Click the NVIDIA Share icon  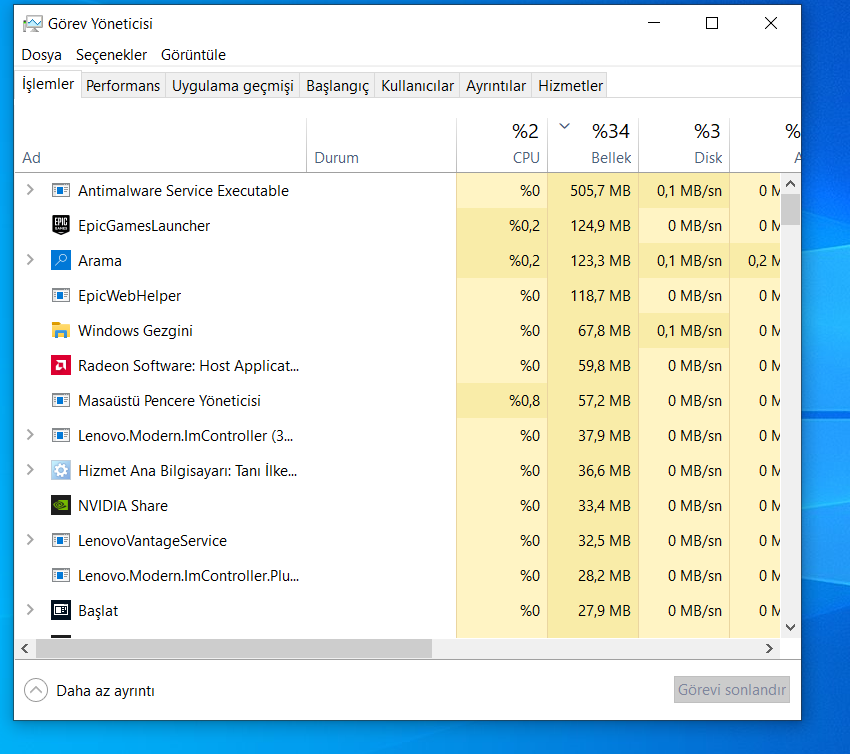[x=61, y=505]
